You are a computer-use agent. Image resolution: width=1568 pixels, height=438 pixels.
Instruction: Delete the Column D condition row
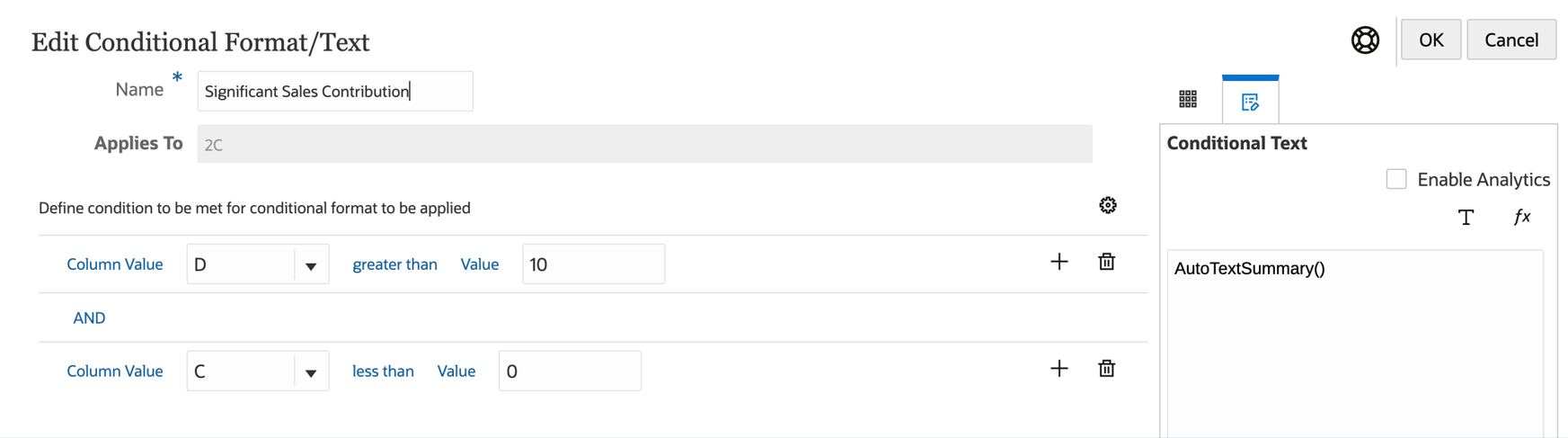(1107, 263)
